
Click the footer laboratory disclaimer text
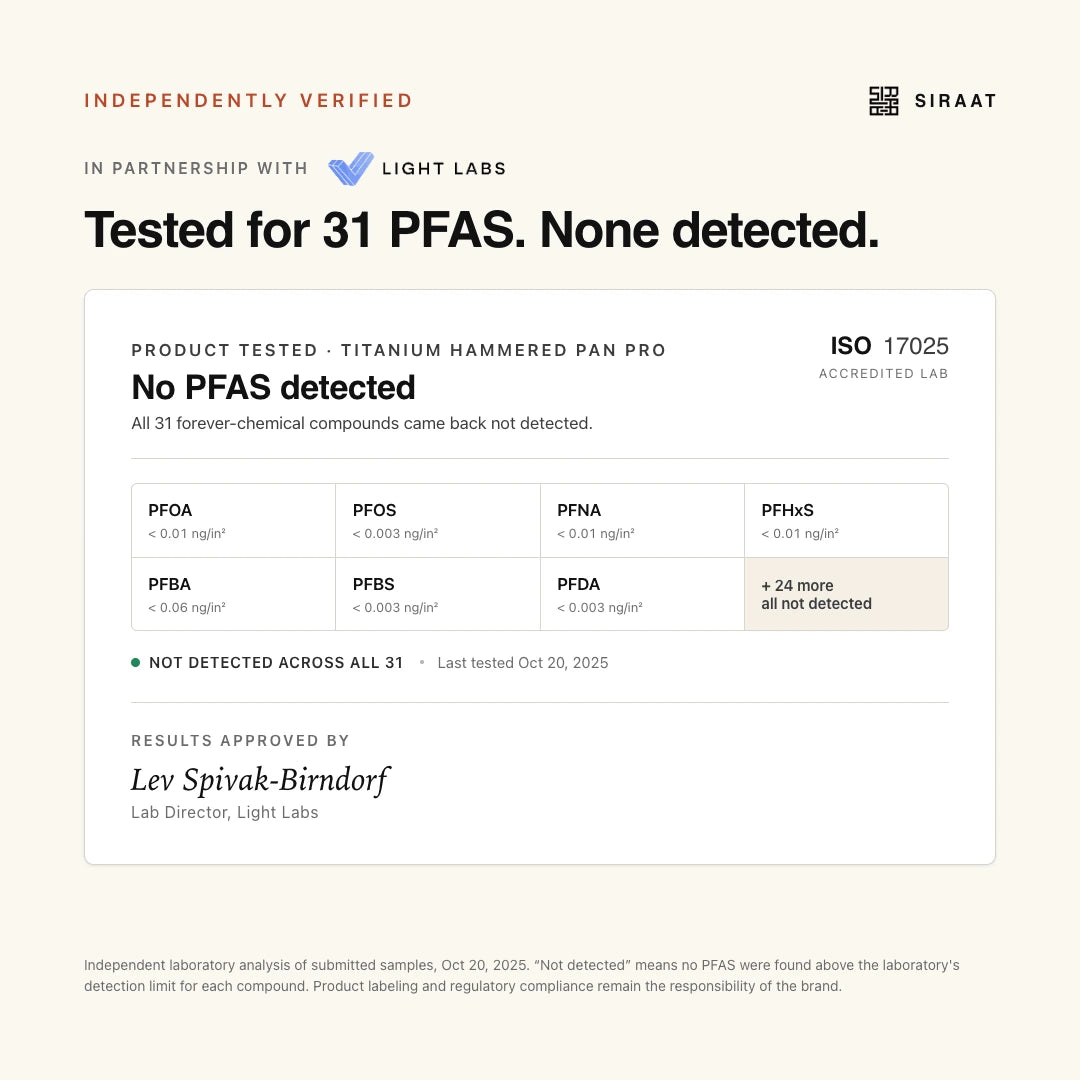[x=521, y=975]
